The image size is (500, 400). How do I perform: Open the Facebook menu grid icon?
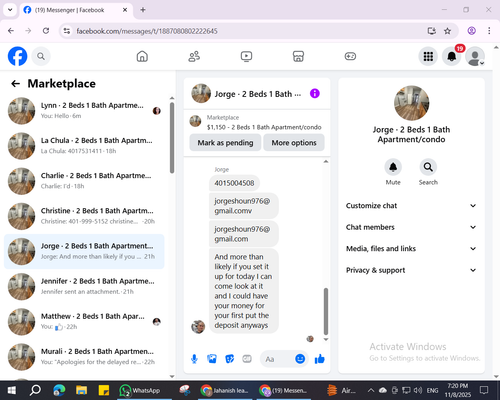(x=428, y=56)
